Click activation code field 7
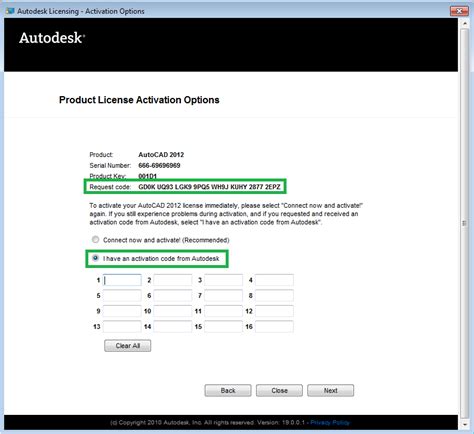474x434 pixels. 223,295
